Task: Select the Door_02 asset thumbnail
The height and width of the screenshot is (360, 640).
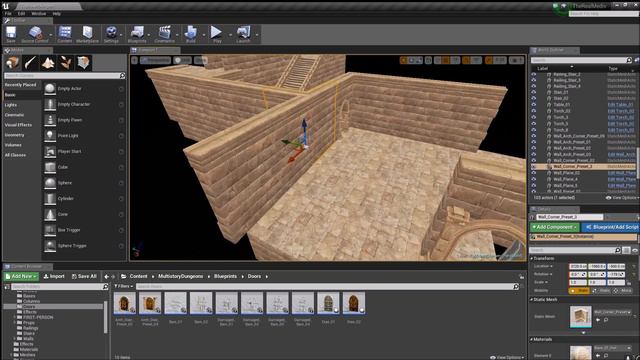Action: click(x=353, y=303)
